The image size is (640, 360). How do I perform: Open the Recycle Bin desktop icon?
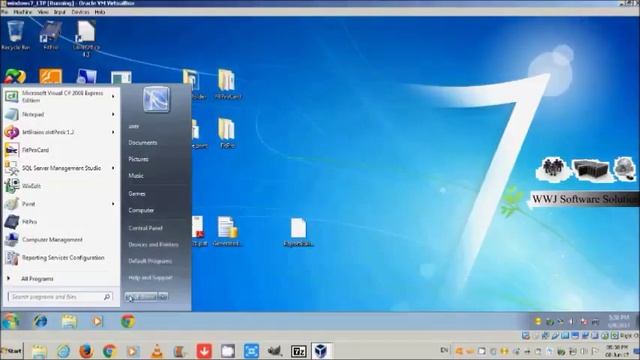16,36
